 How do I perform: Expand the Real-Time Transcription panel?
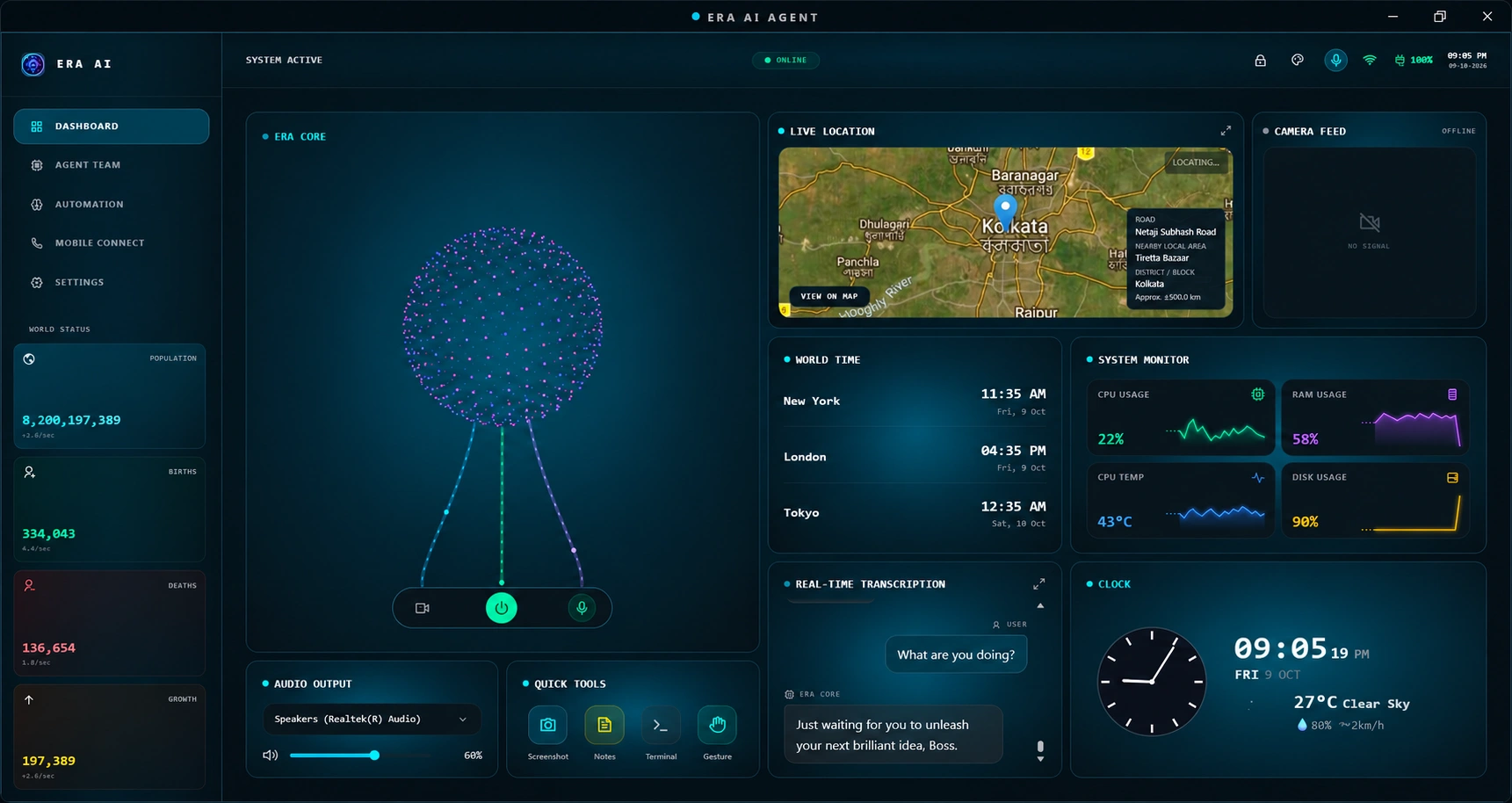pyautogui.click(x=1039, y=584)
